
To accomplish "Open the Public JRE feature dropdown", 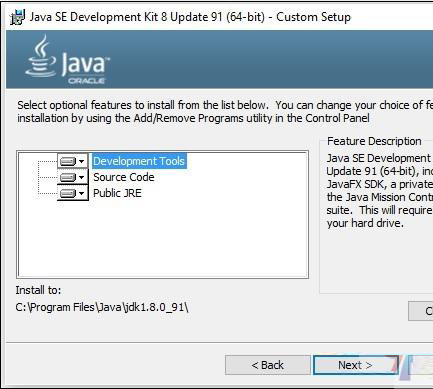I will (73, 193).
